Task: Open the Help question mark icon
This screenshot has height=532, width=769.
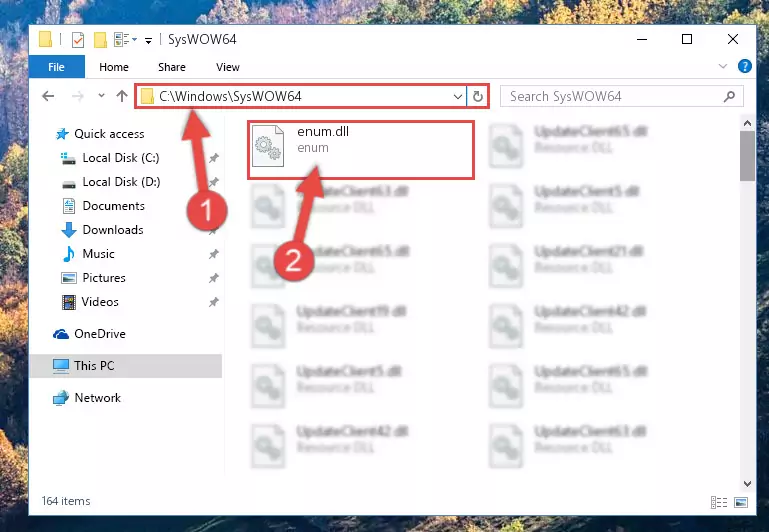Action: click(x=744, y=66)
